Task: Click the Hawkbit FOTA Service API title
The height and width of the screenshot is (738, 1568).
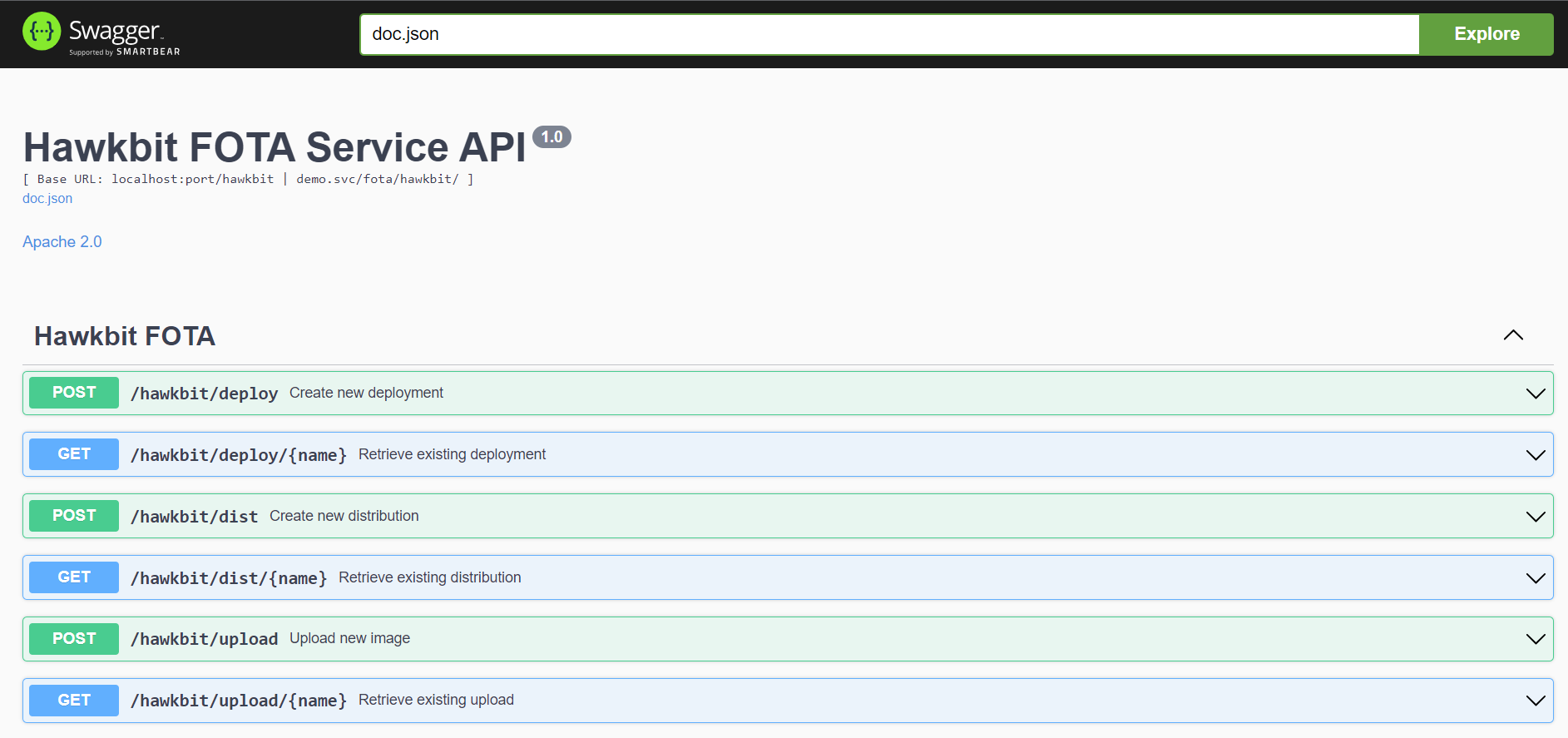Action: 275,147
